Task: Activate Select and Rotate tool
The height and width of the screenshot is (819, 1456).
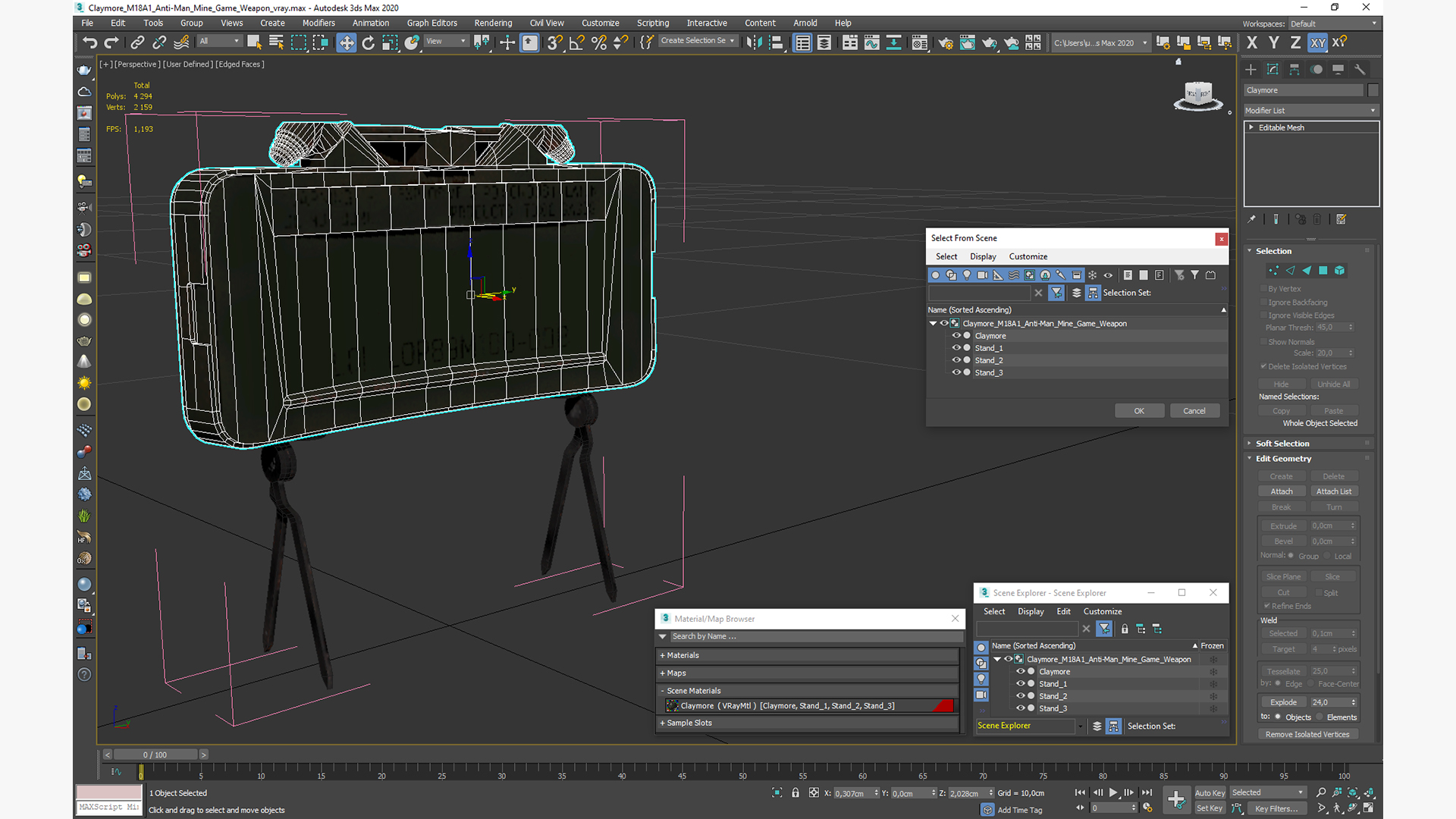Action: (x=369, y=43)
